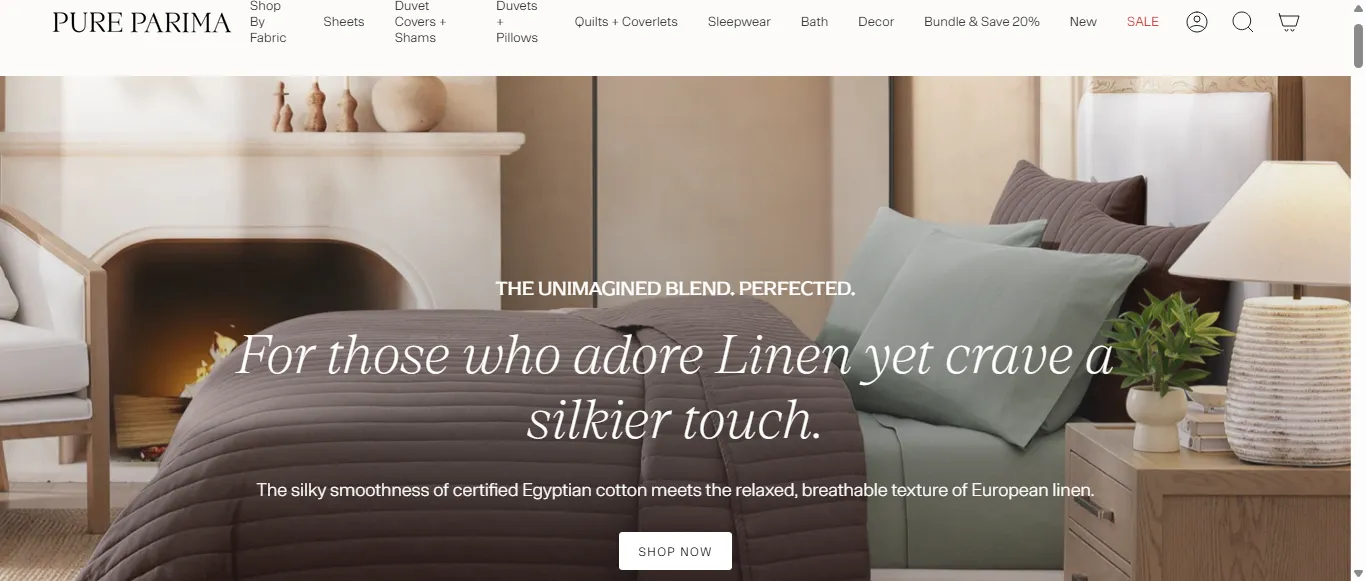
Task: Click the page vertical scrollbar thumb
Action: click(1358, 45)
